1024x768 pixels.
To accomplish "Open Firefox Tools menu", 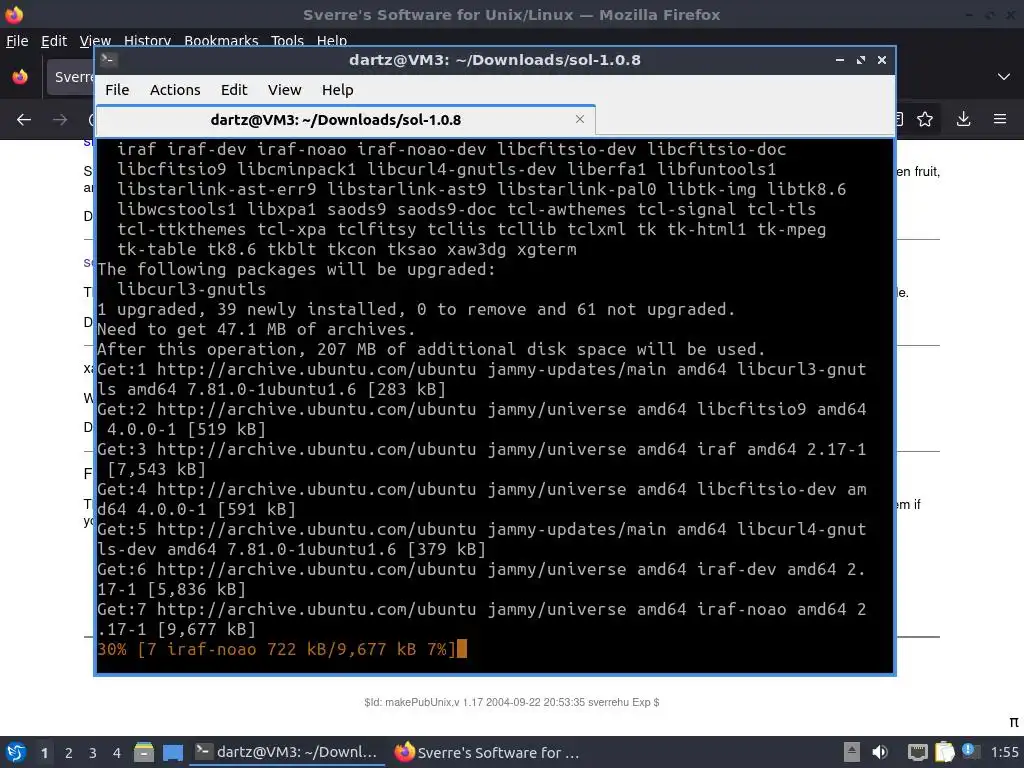I will [x=287, y=40].
